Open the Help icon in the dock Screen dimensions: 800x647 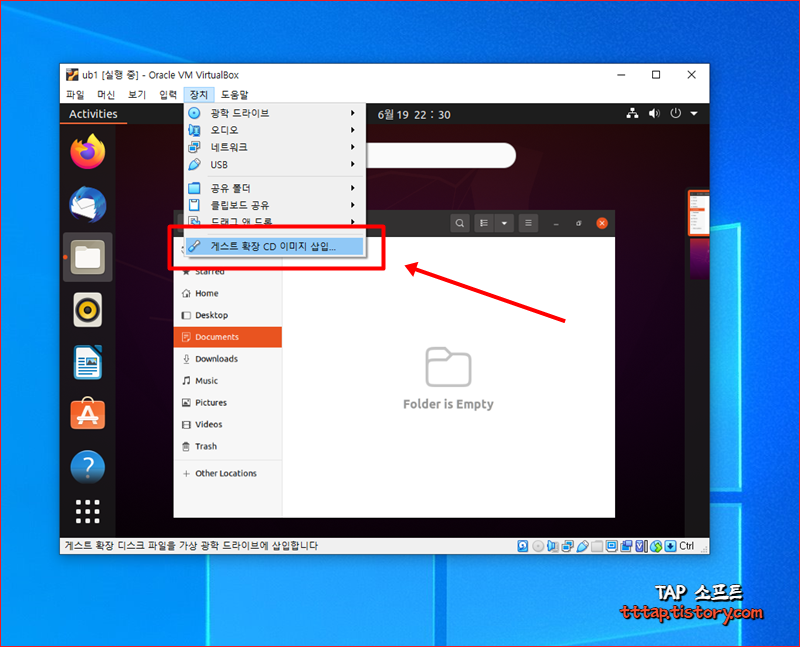(x=88, y=467)
